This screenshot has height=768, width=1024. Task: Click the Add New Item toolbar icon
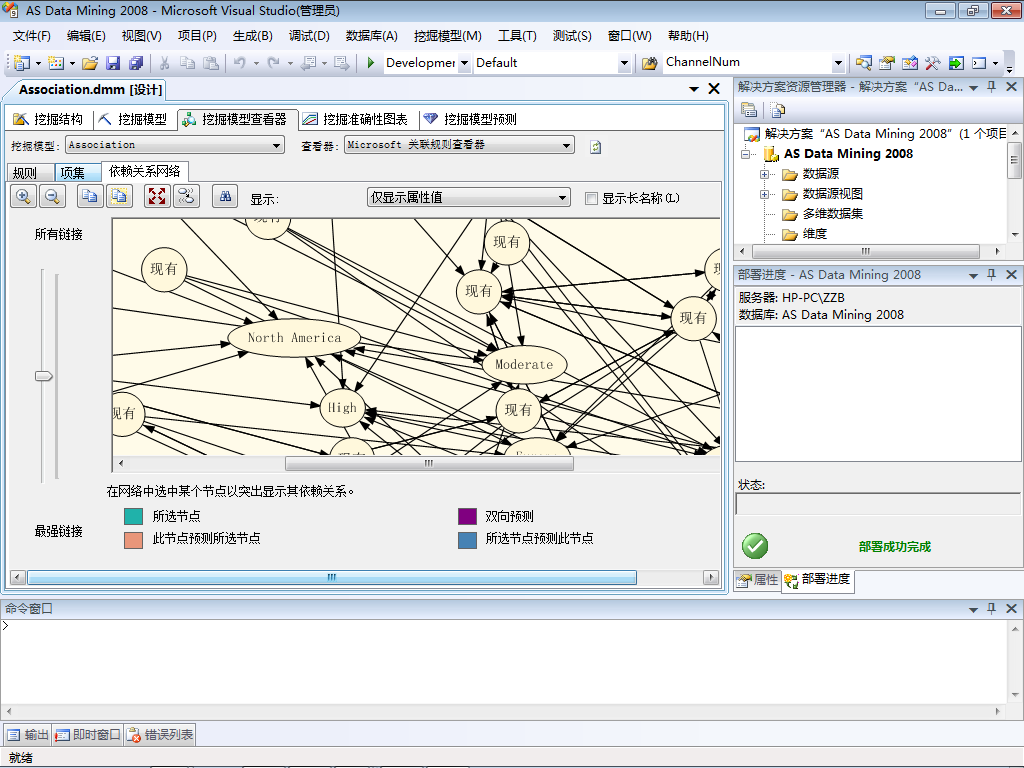tap(56, 63)
